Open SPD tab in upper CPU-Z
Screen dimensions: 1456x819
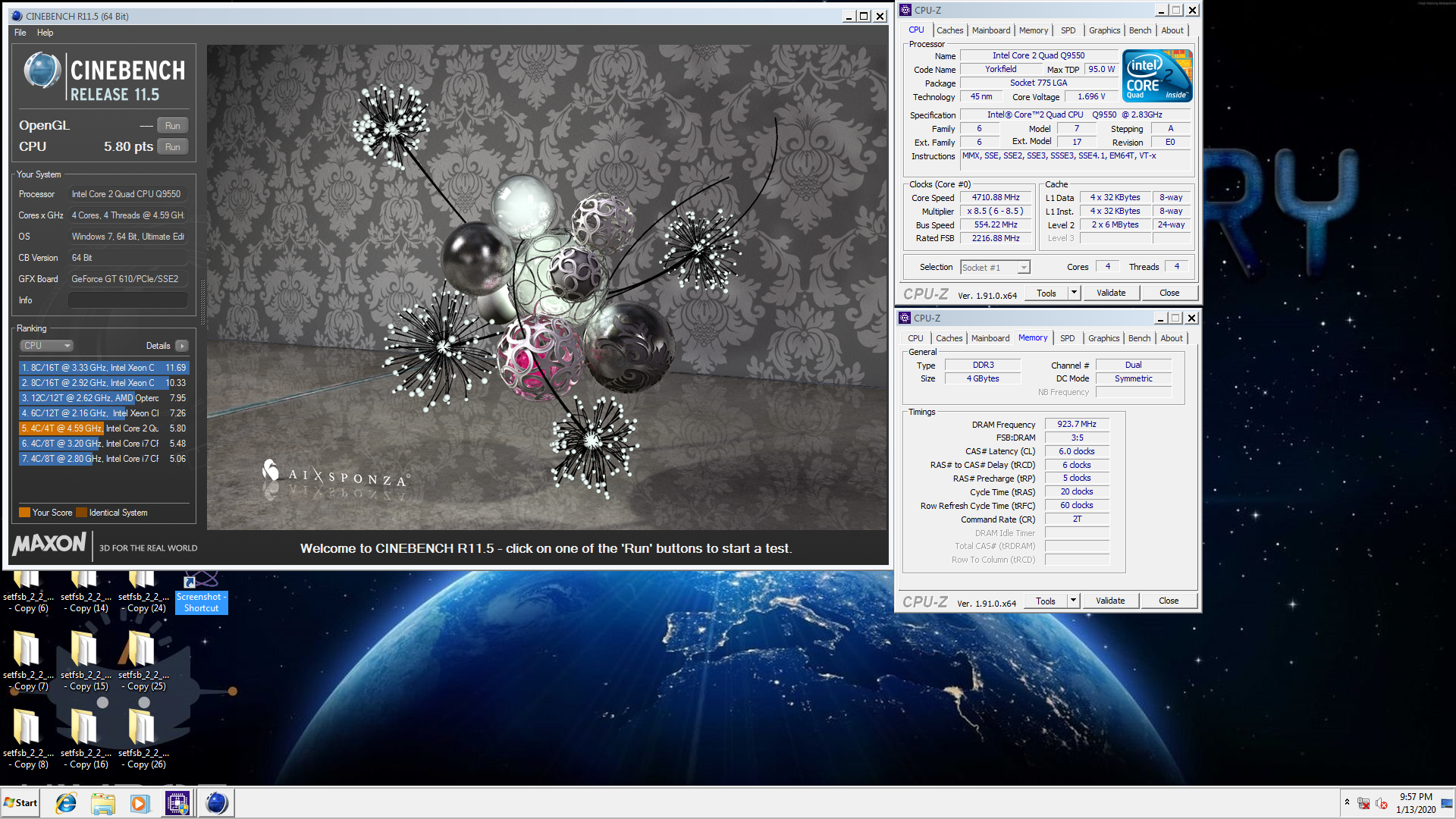(1068, 30)
